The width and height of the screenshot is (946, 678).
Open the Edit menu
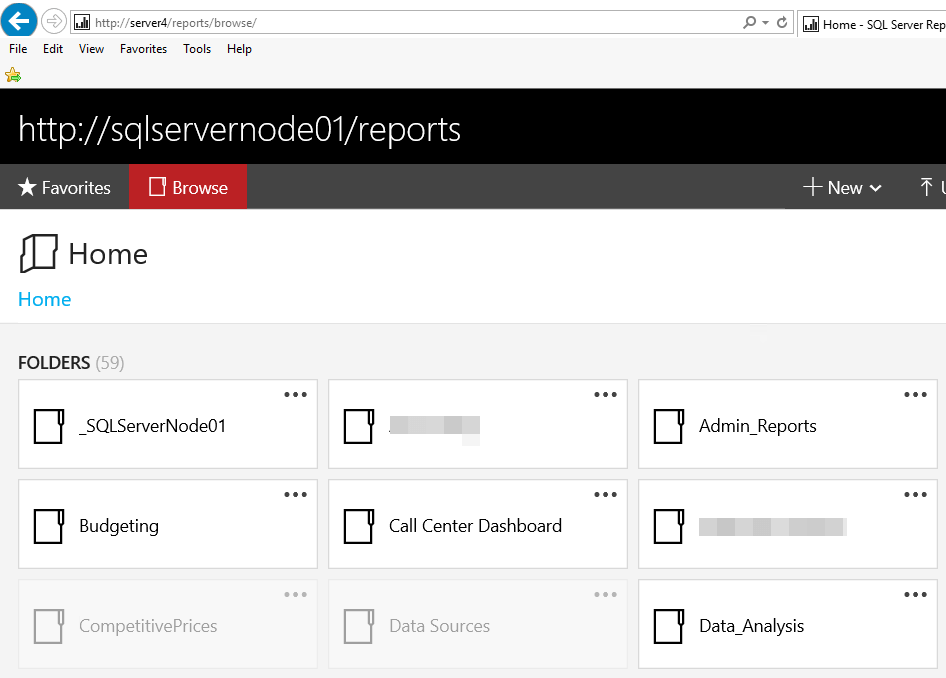click(x=53, y=49)
